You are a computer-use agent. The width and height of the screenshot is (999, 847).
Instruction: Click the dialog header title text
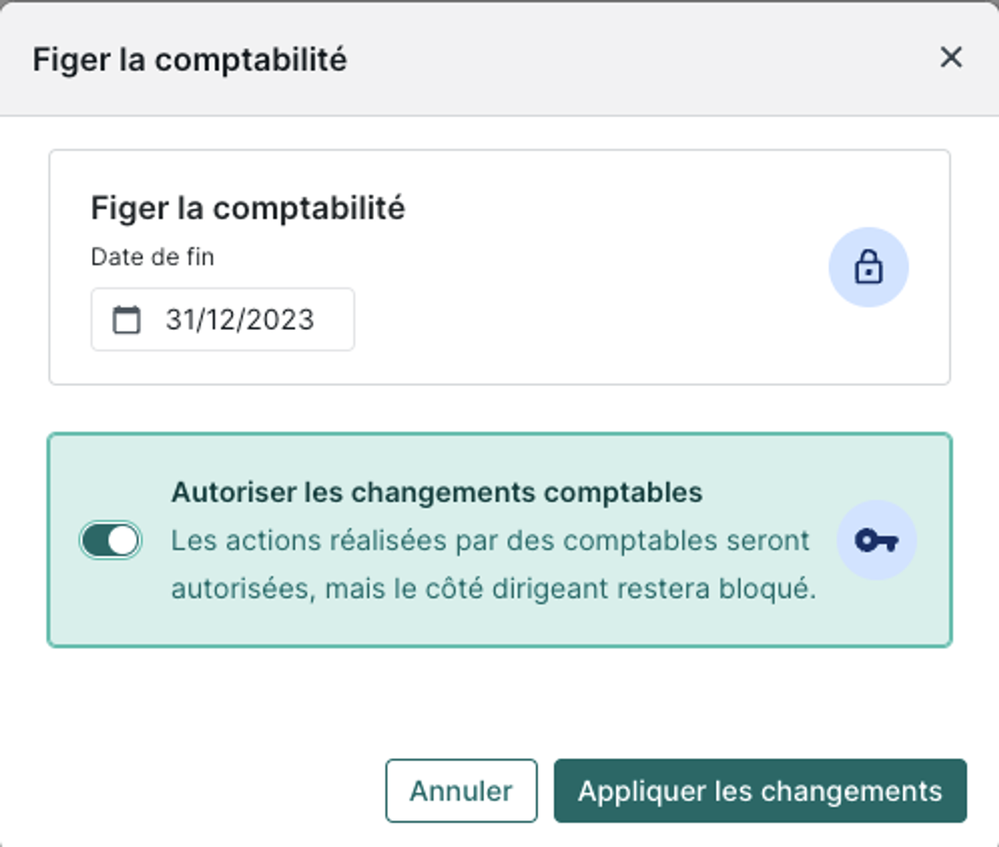(189, 59)
